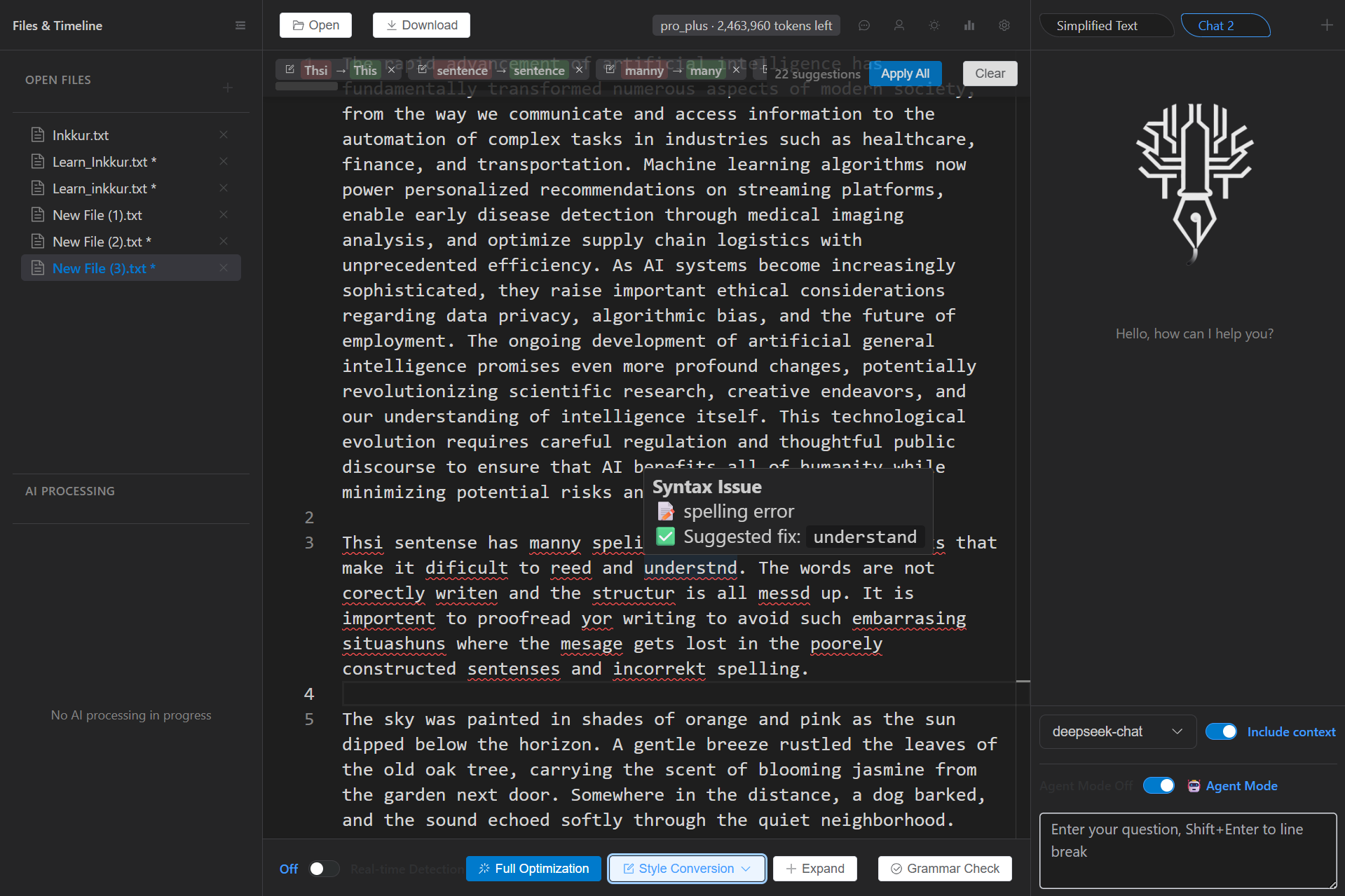Close the Inkkur.txt file
This screenshot has height=896, width=1345.
click(224, 135)
